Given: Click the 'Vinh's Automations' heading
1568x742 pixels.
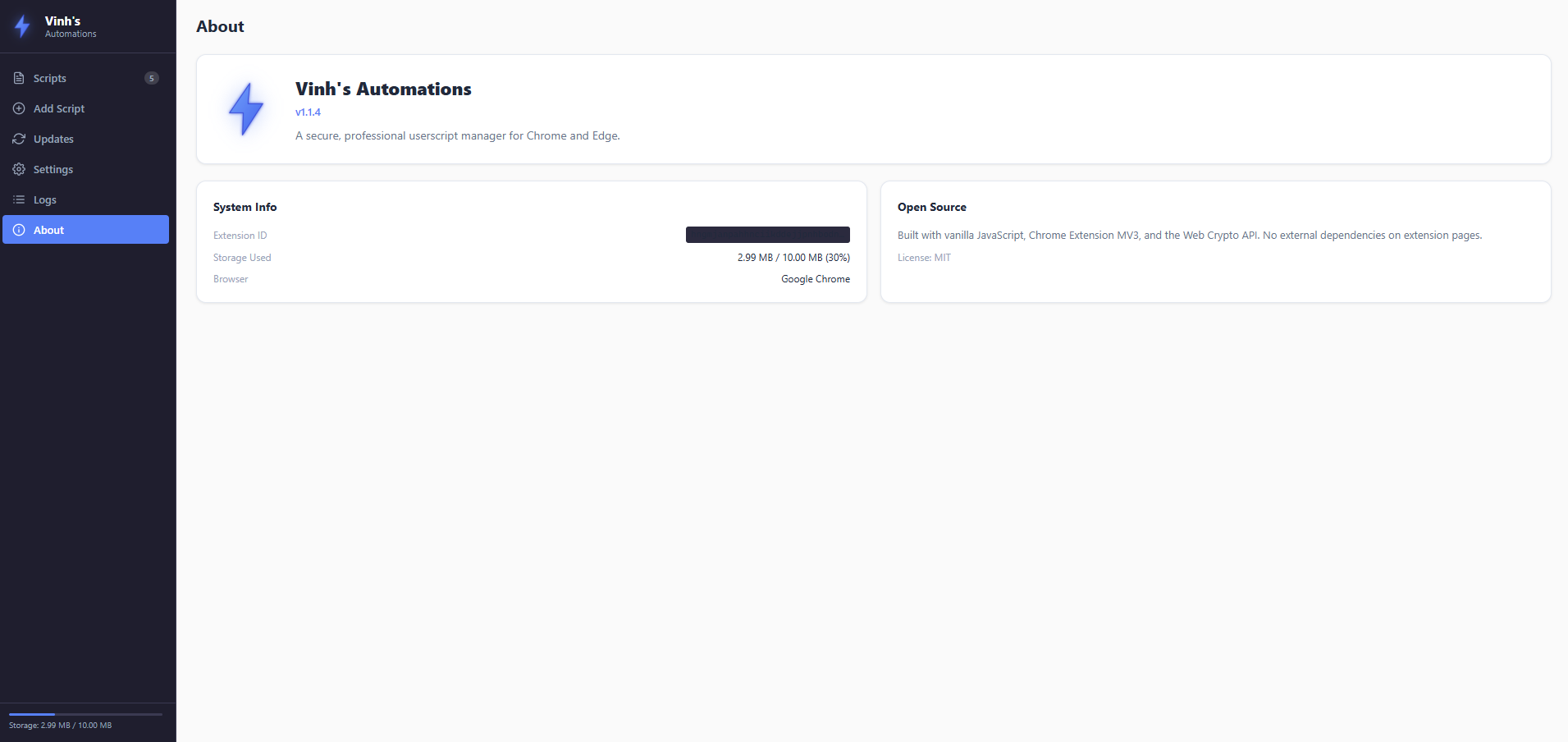Looking at the screenshot, I should [x=383, y=89].
